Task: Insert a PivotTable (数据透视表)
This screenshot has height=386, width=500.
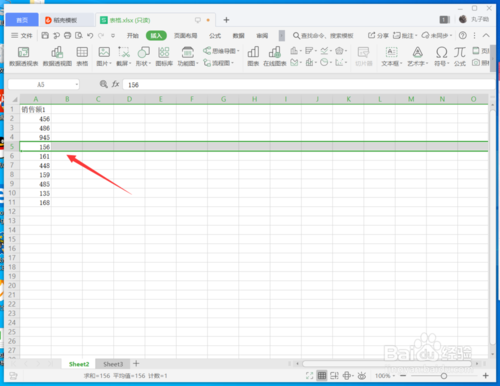Action: click(x=23, y=56)
